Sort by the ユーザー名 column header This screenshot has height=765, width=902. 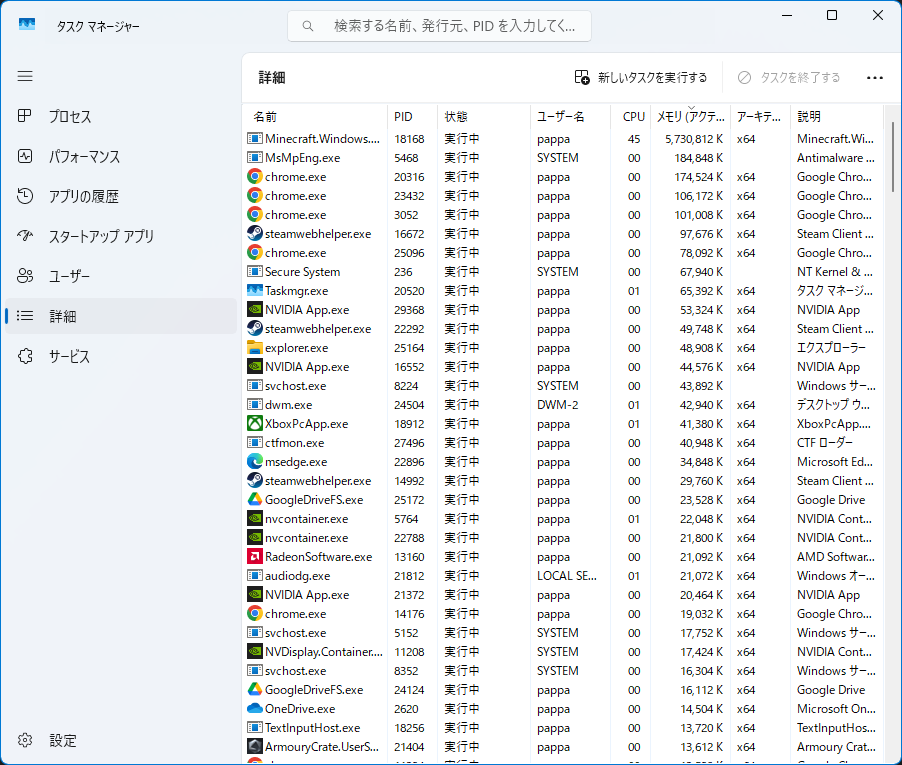point(570,117)
